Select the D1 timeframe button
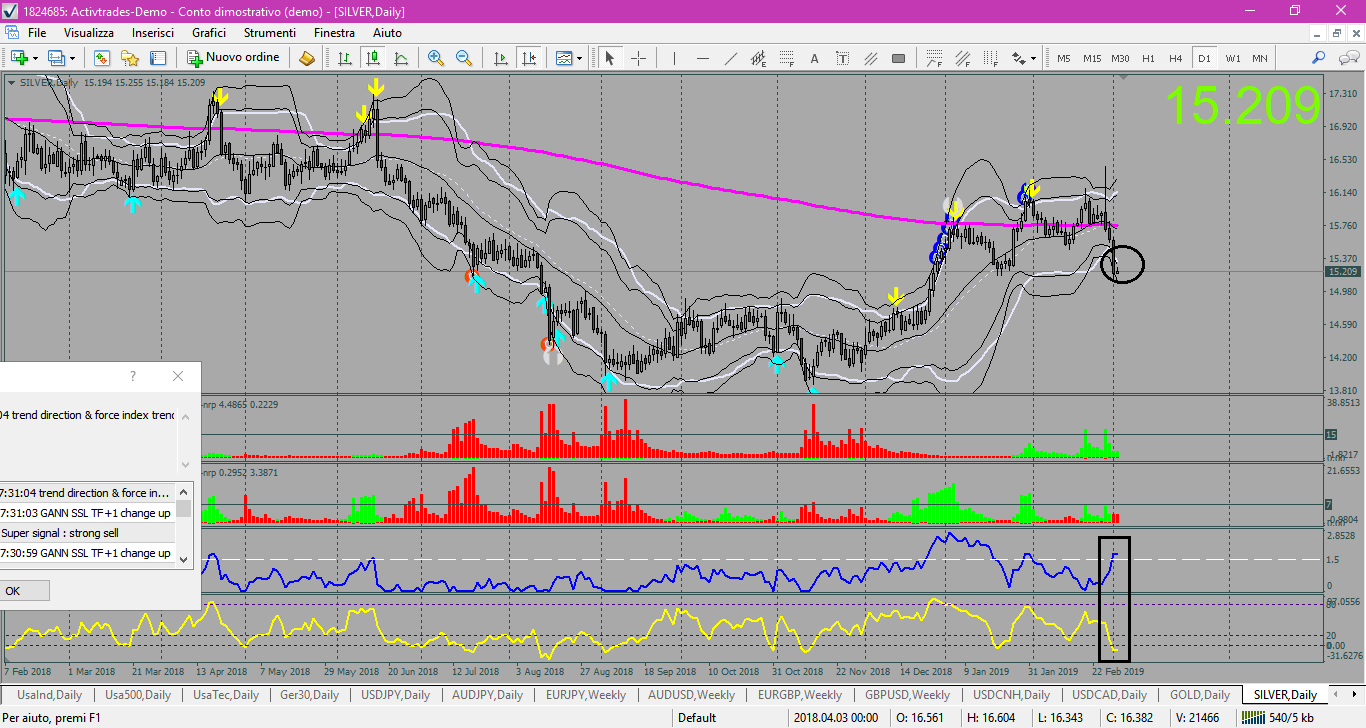 [1204, 58]
